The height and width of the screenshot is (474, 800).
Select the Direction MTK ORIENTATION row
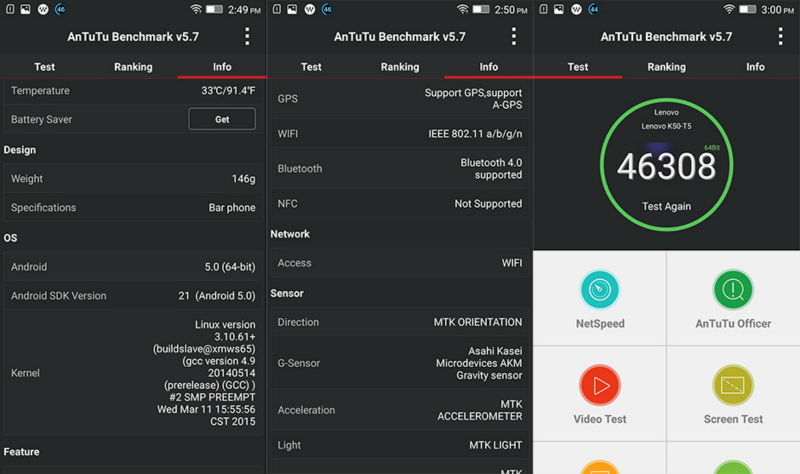[400, 322]
